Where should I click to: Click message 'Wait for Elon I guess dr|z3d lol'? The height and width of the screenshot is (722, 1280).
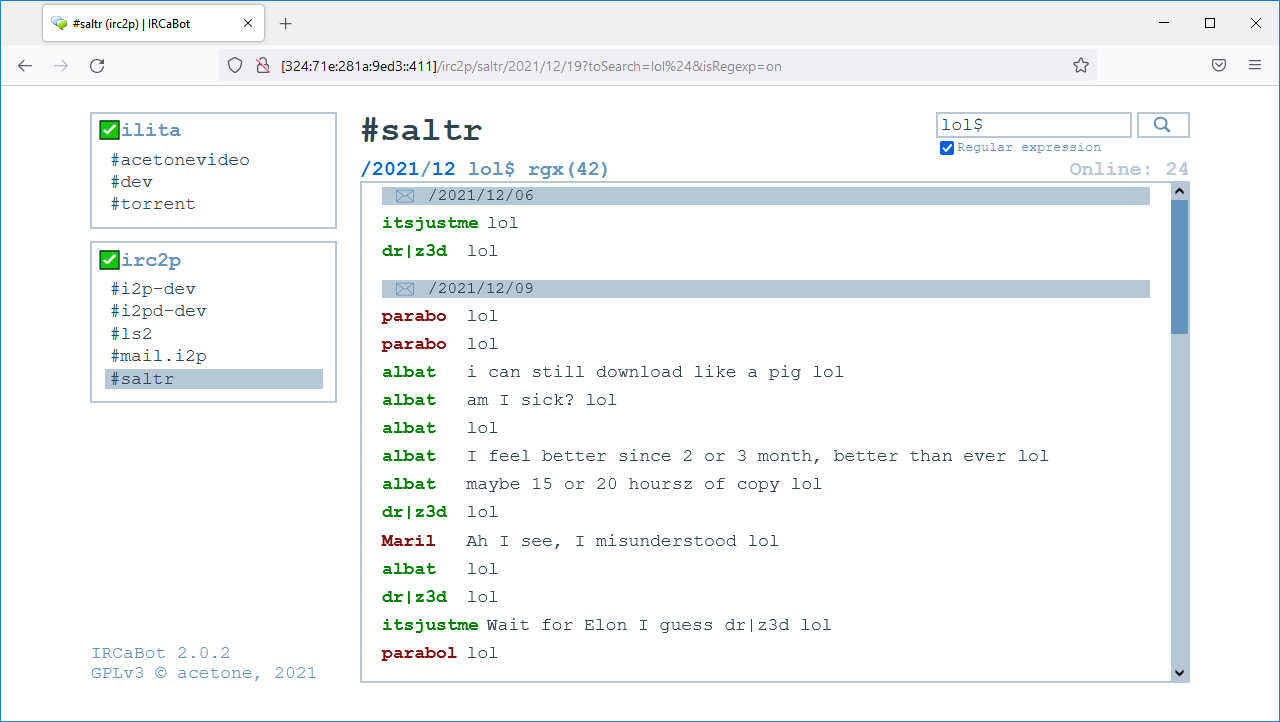tap(659, 625)
